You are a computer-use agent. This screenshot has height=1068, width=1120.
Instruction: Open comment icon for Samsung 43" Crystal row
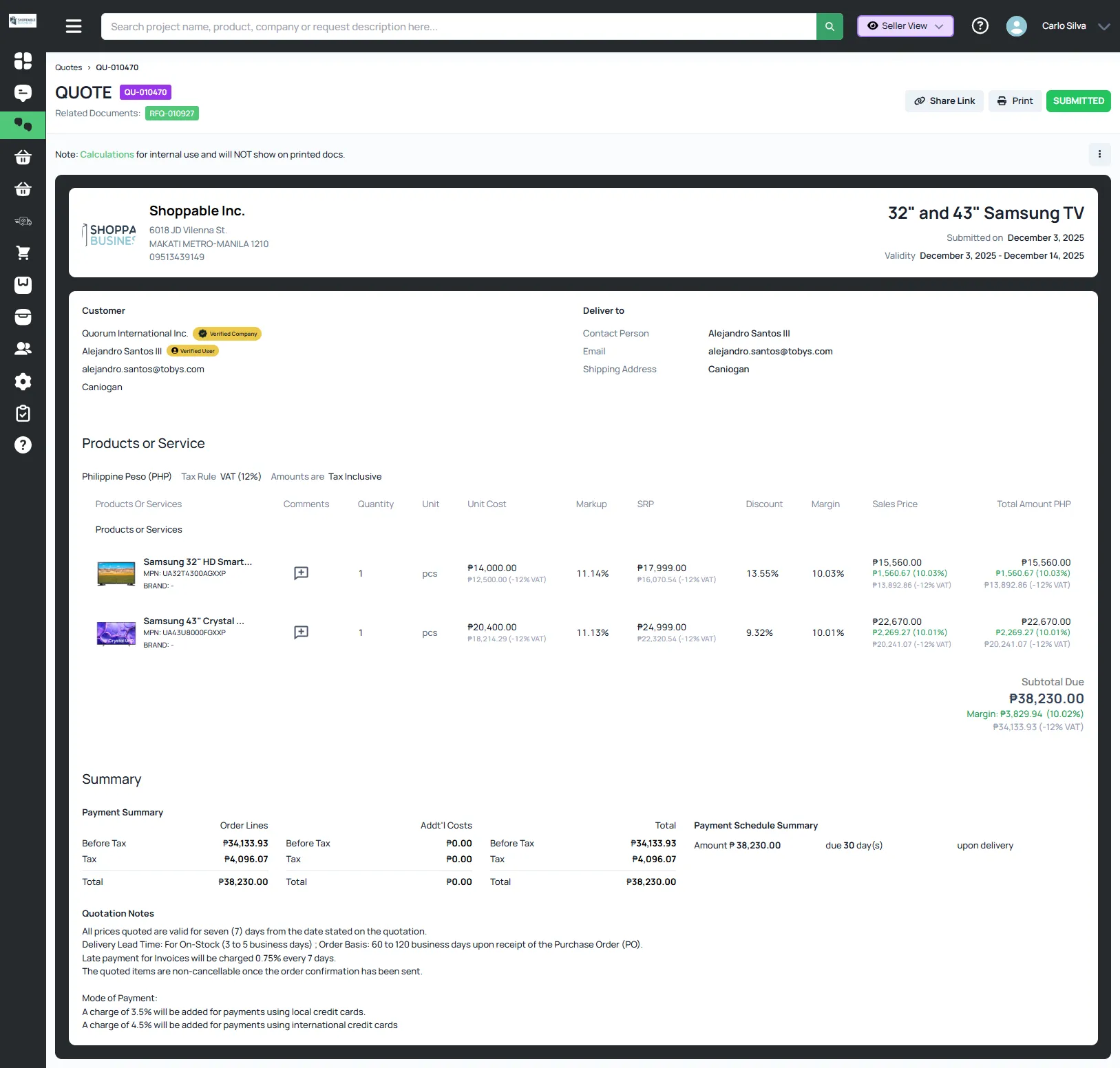[301, 632]
